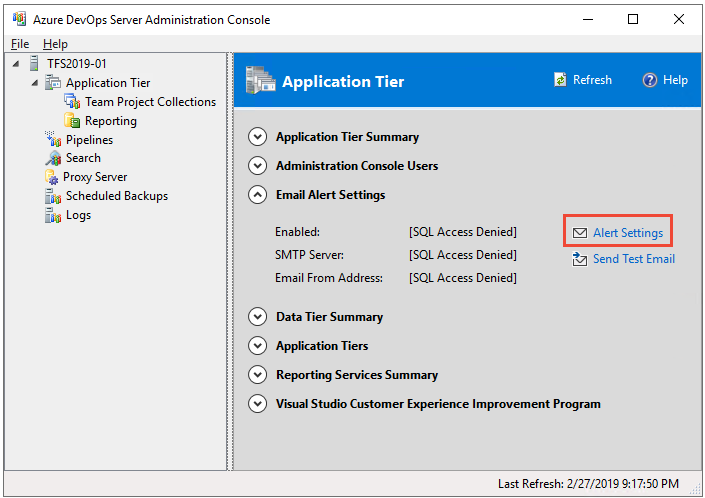Image resolution: width=705 pixels, height=498 pixels.
Task: Click the Email From Address value
Action: click(463, 278)
